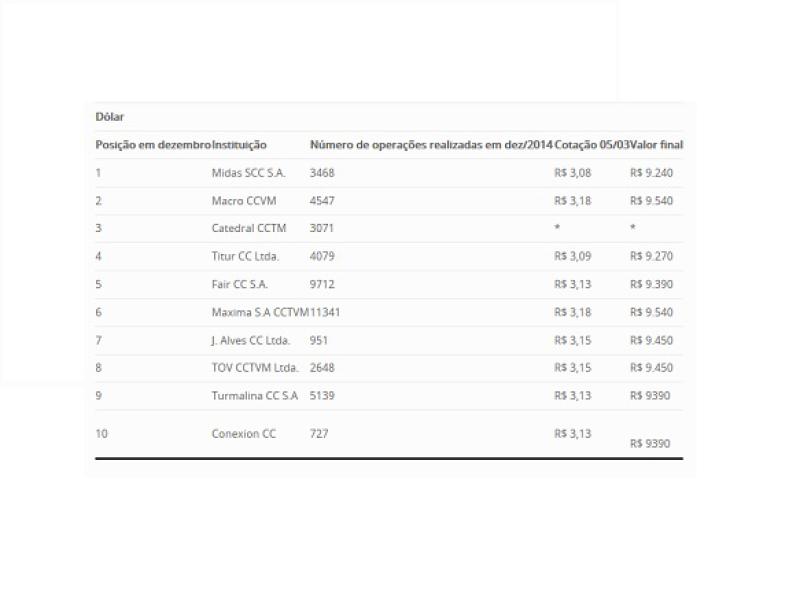This screenshot has width=800, height=600.
Task: Click the operations count 11341
Action: point(325,312)
